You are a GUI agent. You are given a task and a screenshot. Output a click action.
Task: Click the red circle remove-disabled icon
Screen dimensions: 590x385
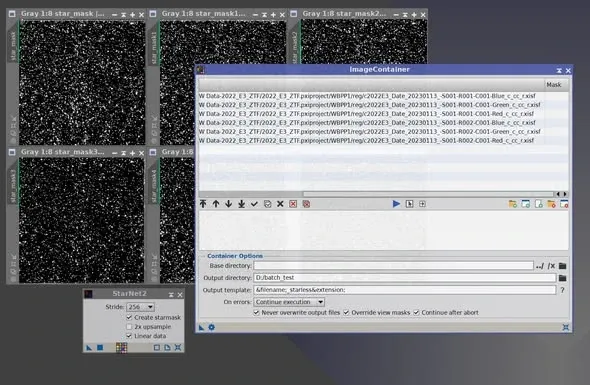point(306,204)
